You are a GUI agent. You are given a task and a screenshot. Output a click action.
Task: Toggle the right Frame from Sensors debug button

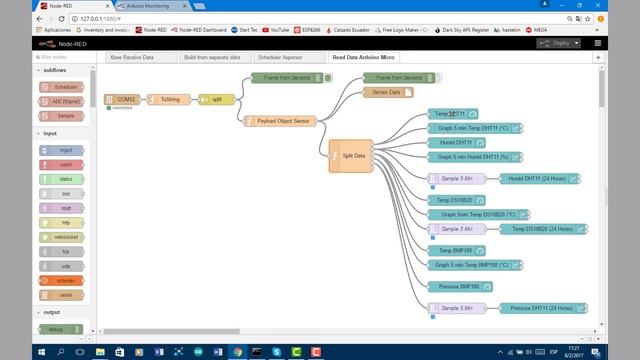439,78
